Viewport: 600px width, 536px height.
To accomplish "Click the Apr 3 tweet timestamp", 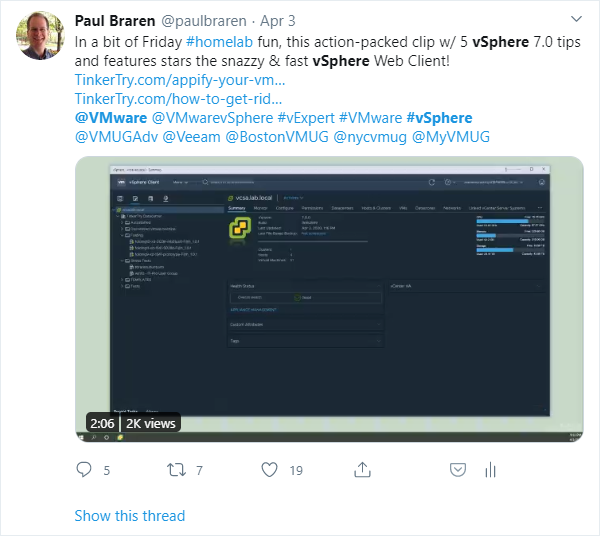I will coord(278,21).
